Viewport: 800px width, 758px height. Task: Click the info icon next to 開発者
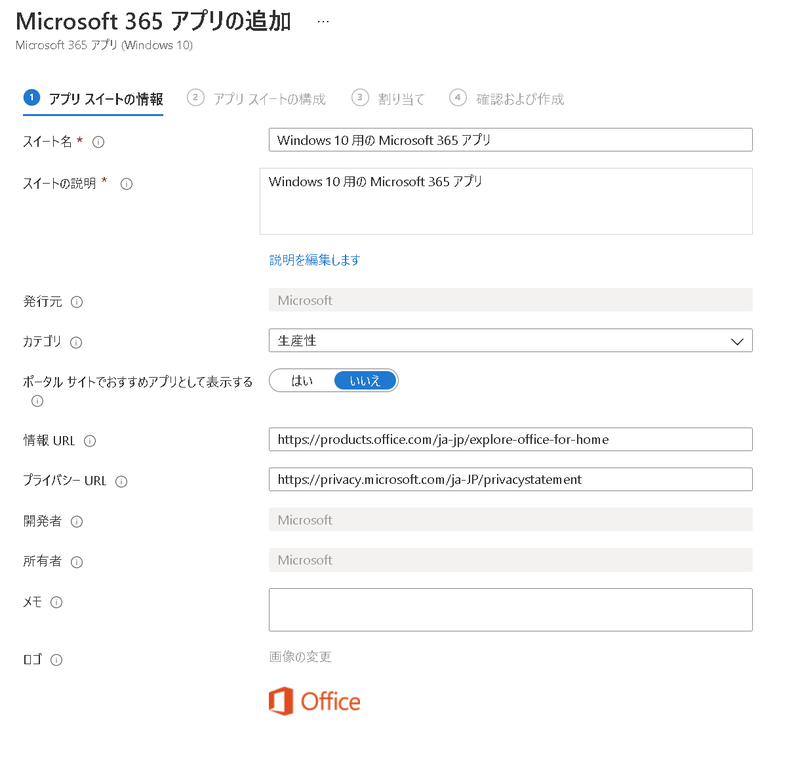[77, 521]
